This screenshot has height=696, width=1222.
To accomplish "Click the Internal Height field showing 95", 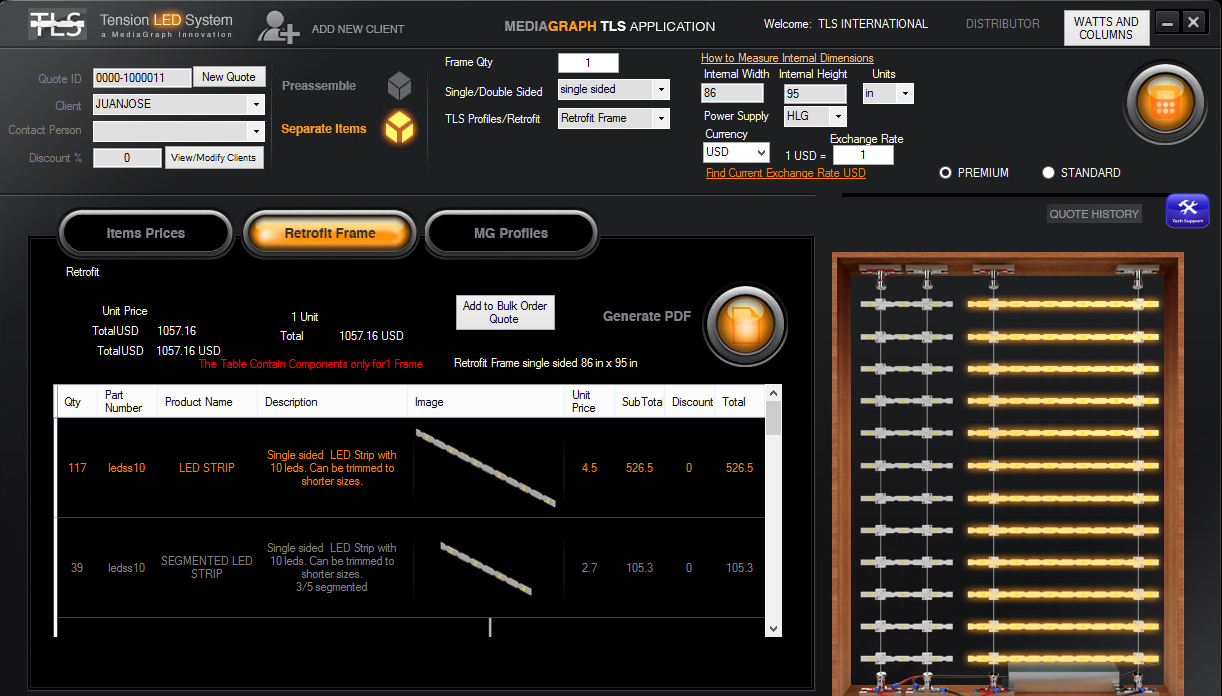I will (815, 93).
